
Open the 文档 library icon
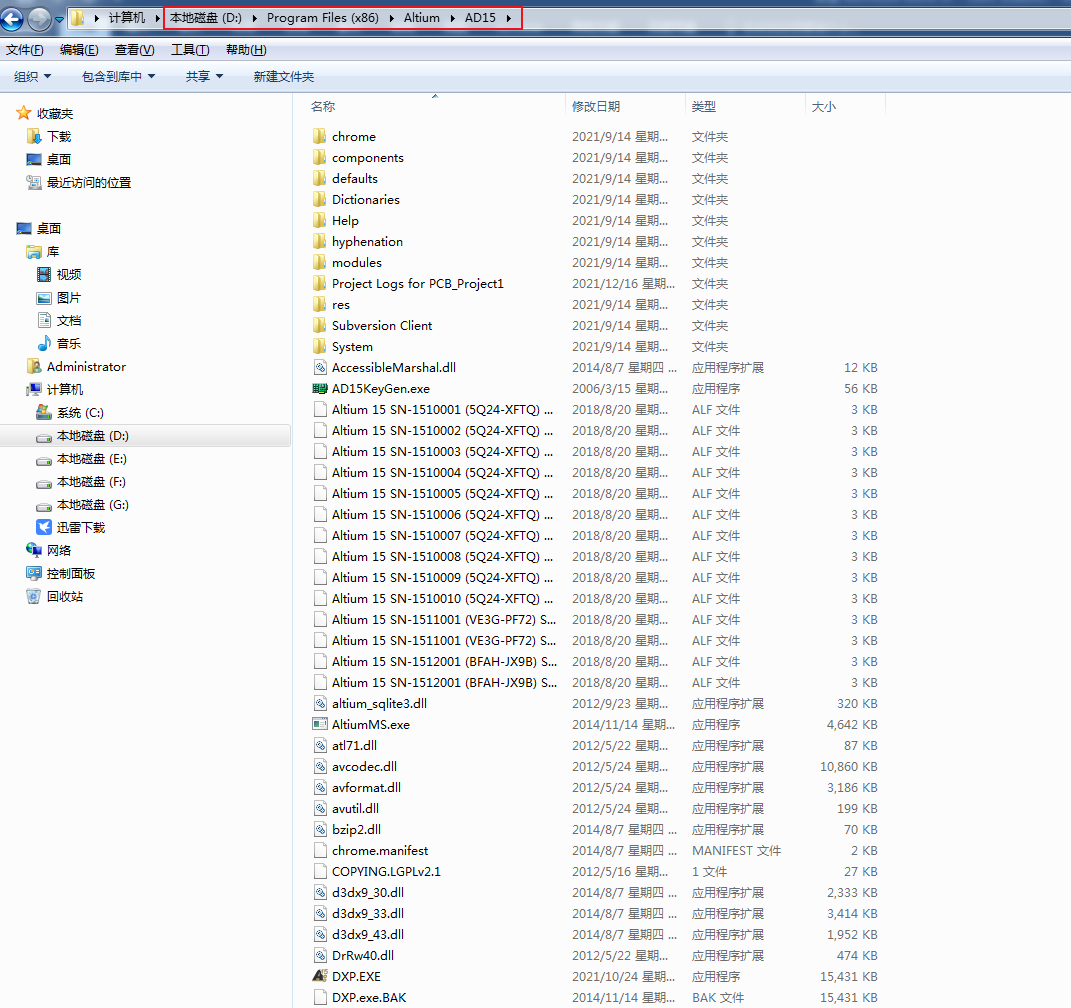click(x=44, y=320)
